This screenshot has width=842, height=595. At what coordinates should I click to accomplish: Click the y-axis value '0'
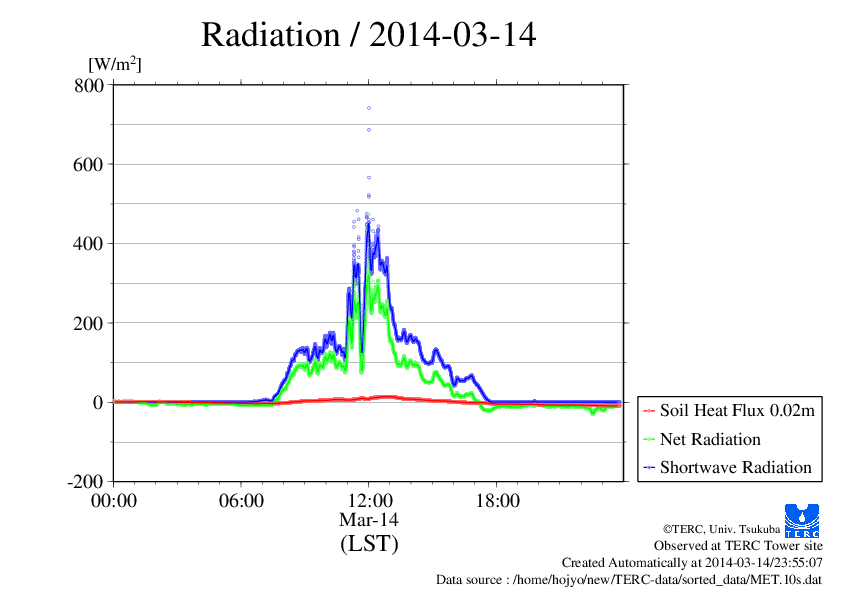tap(98, 403)
